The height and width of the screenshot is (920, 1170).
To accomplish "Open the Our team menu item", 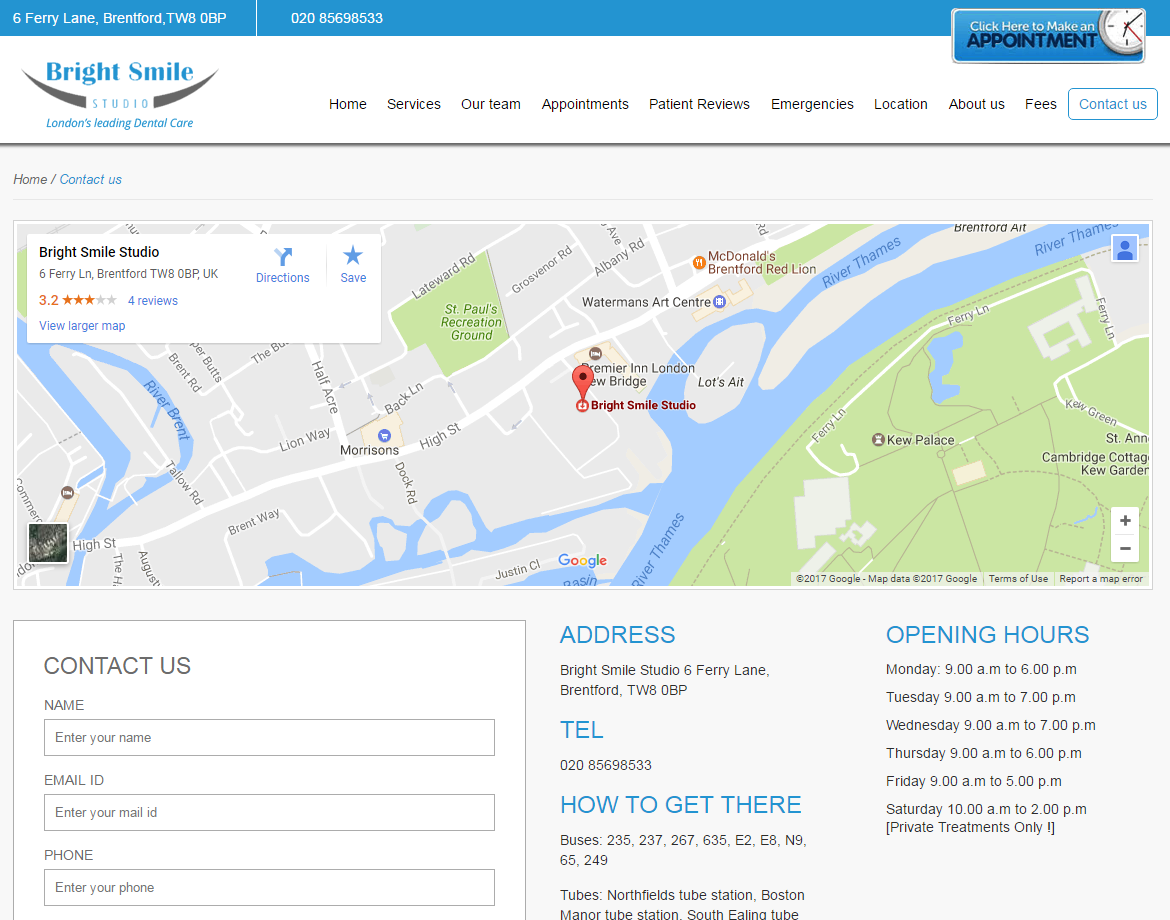I will click(490, 104).
